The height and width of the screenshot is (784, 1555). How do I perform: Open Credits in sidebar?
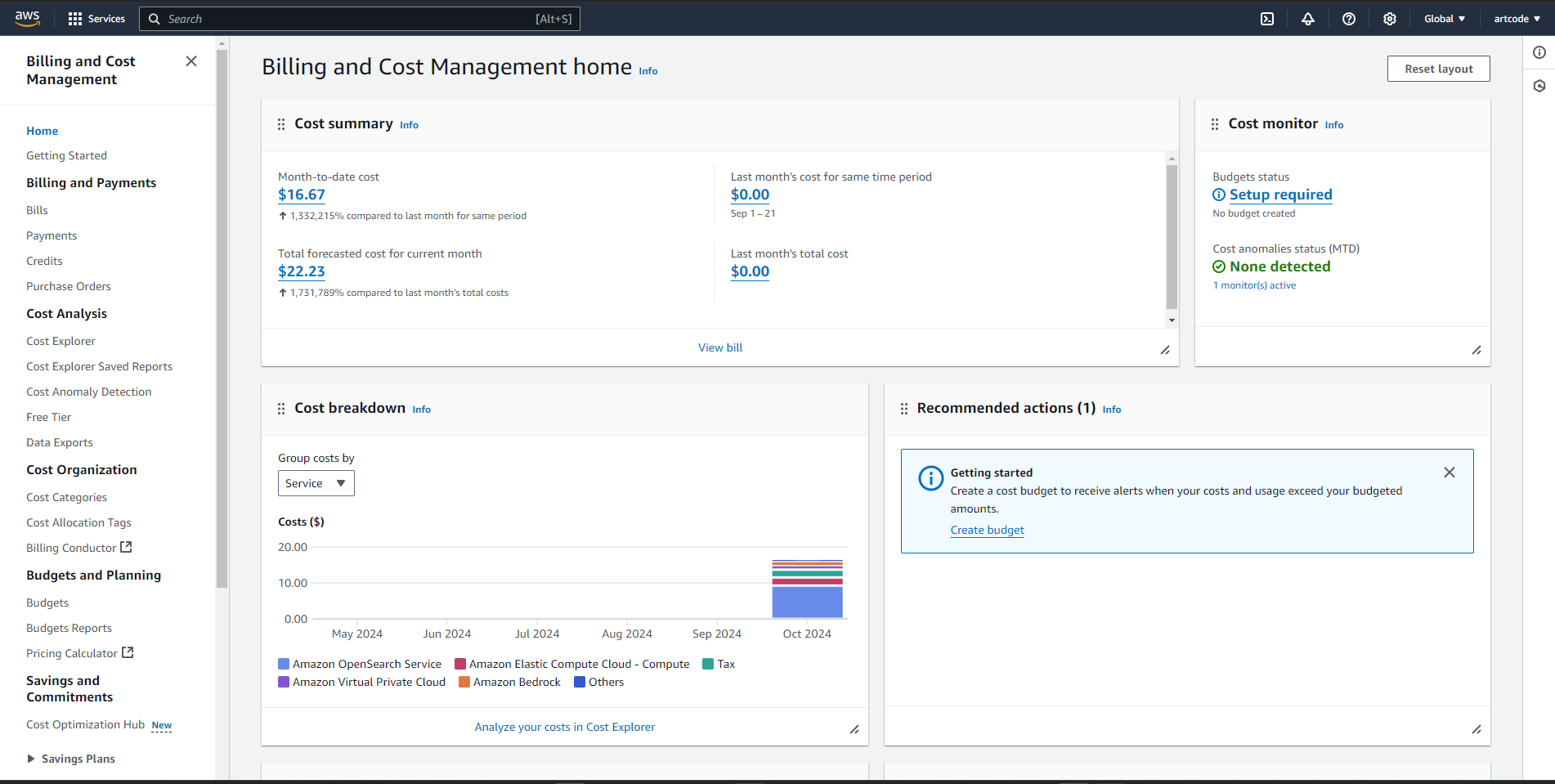(44, 261)
